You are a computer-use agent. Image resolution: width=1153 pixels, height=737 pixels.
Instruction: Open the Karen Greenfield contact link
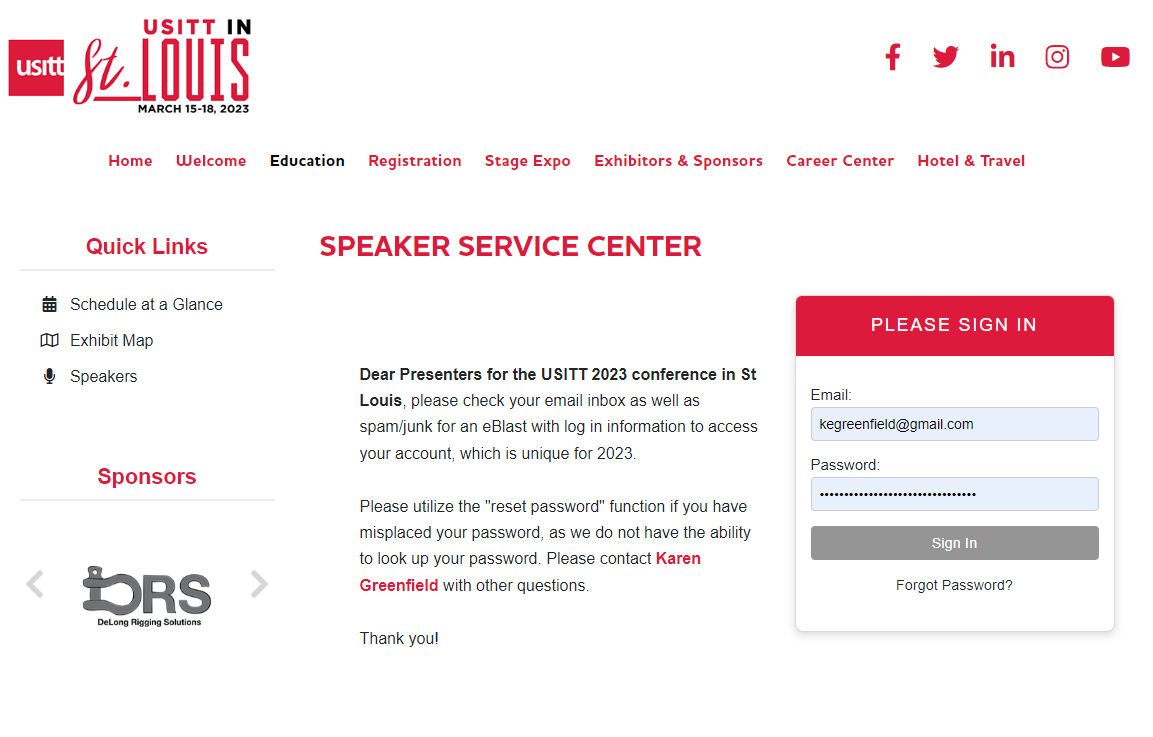530,572
